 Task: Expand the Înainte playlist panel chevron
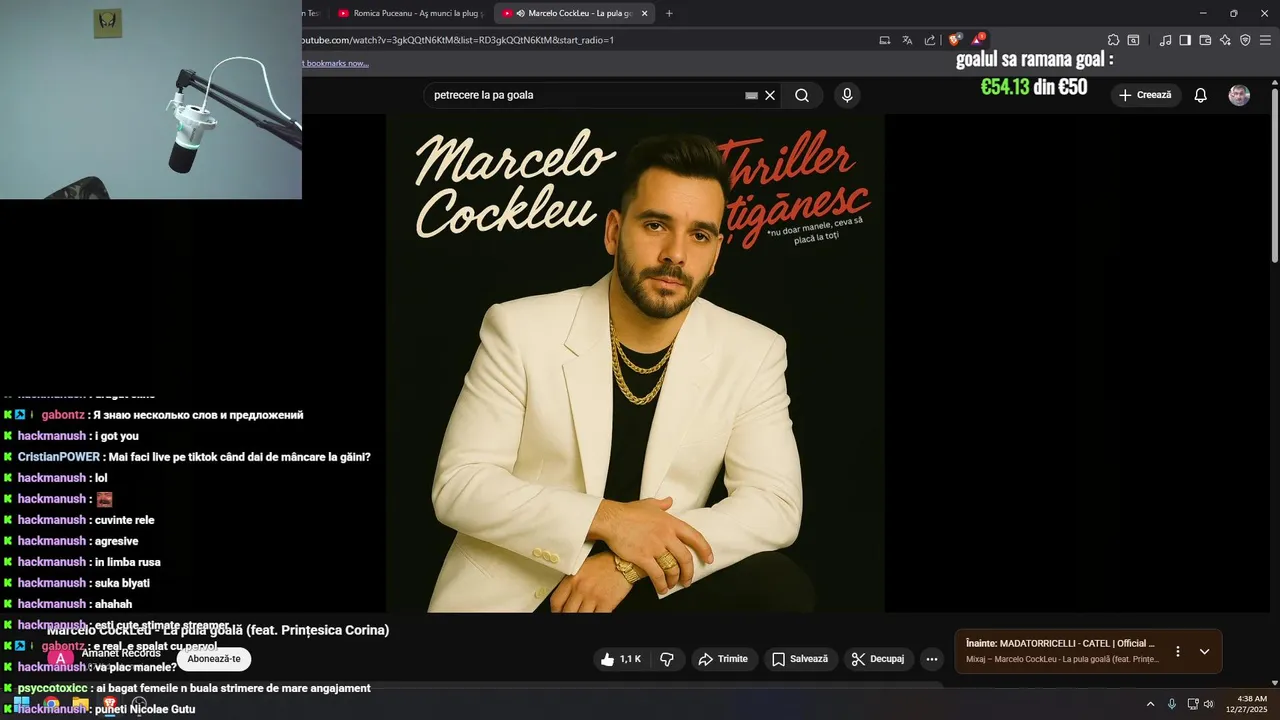tap(1204, 651)
